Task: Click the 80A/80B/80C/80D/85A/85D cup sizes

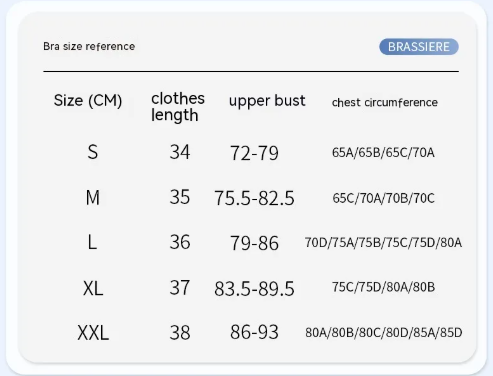Action: pos(384,333)
